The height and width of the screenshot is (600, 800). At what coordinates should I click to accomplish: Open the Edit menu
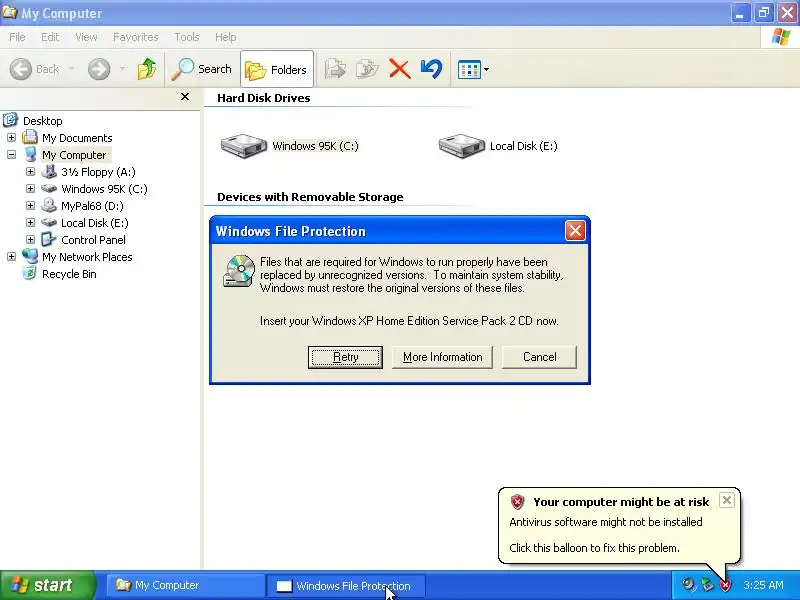click(49, 37)
